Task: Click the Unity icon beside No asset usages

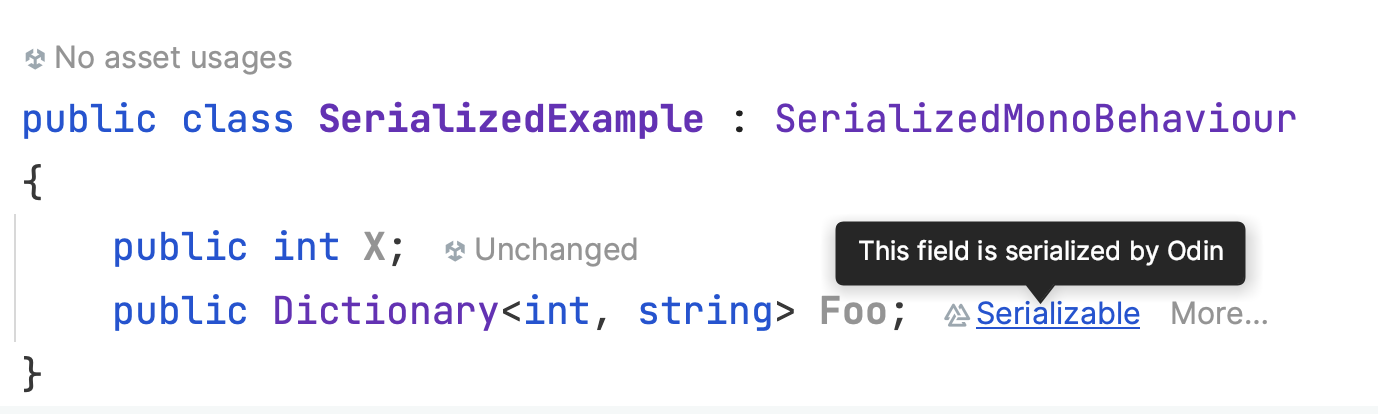Action: [35, 59]
